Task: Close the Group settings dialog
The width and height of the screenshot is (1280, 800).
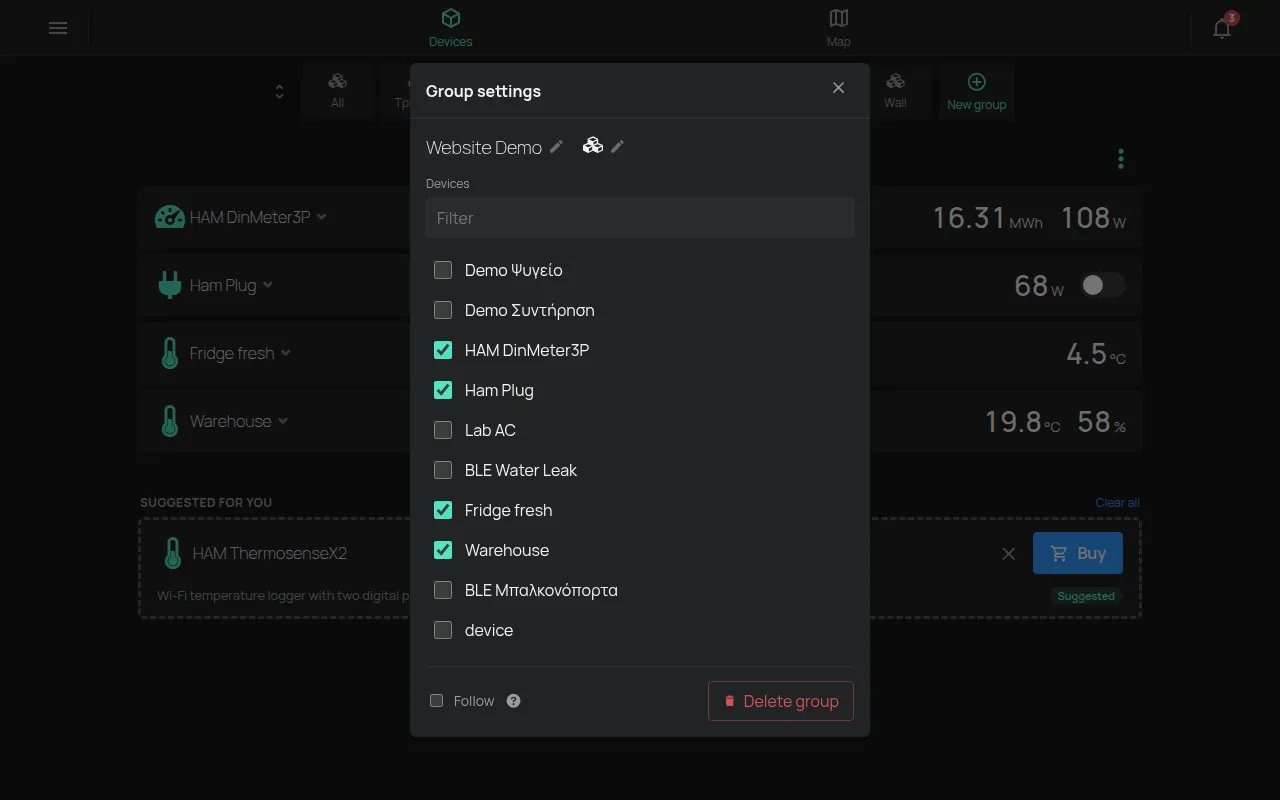Action: pyautogui.click(x=838, y=88)
